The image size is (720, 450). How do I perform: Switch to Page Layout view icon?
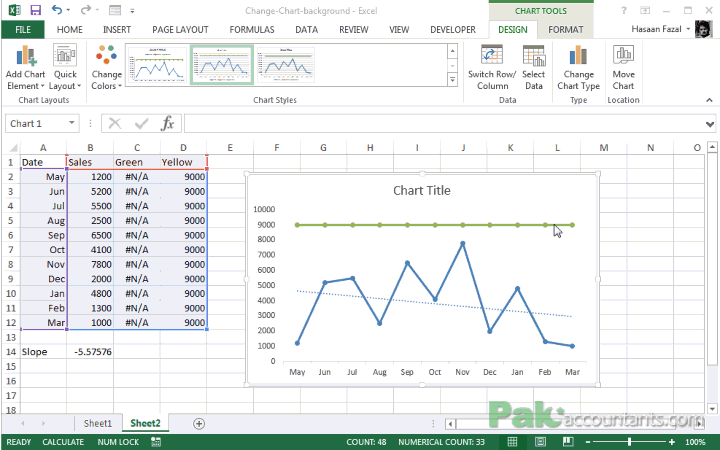(x=540, y=442)
